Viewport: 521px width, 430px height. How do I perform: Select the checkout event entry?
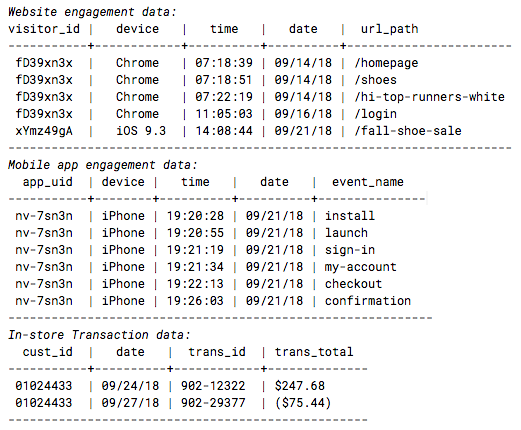pyautogui.click(x=353, y=284)
